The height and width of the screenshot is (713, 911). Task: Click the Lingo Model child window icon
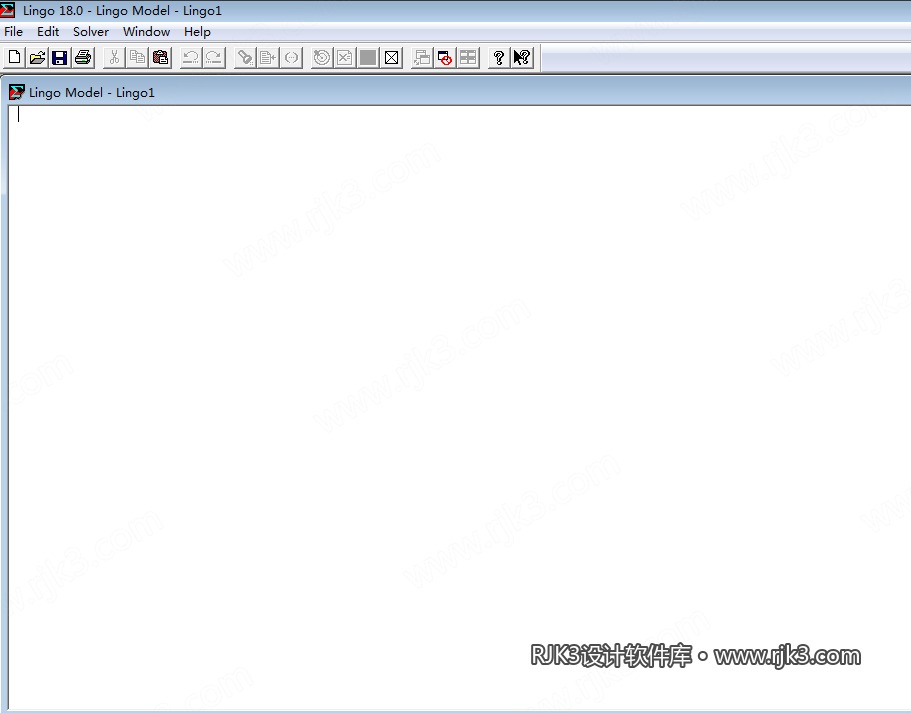(17, 92)
